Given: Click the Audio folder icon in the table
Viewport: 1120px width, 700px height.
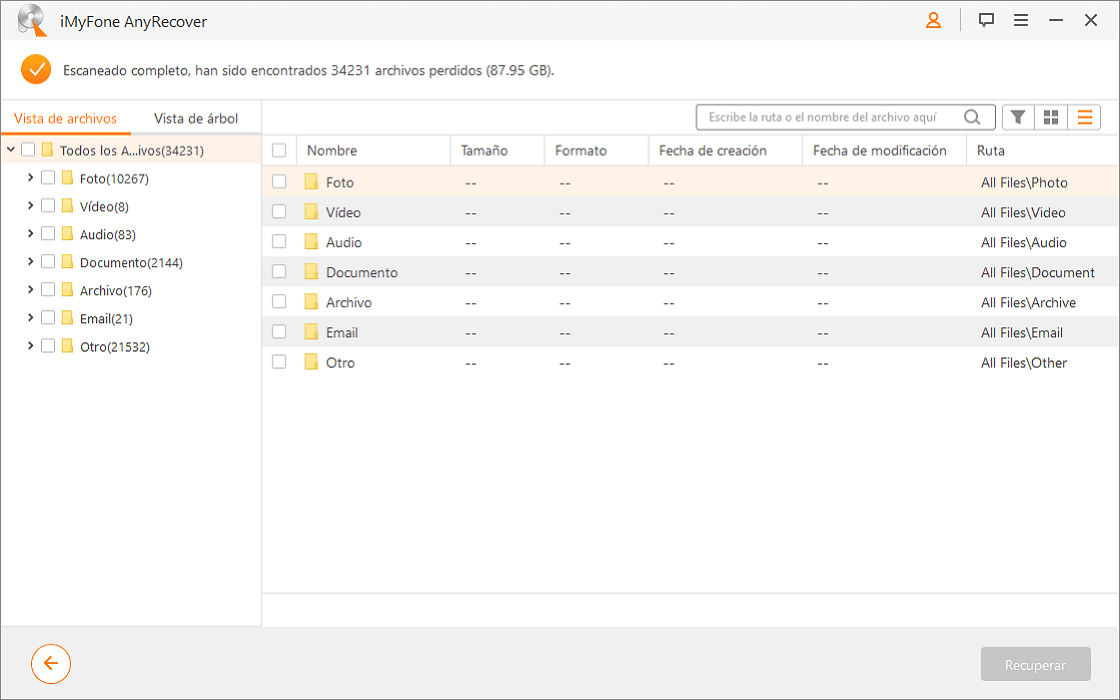Looking at the screenshot, I should tap(311, 241).
